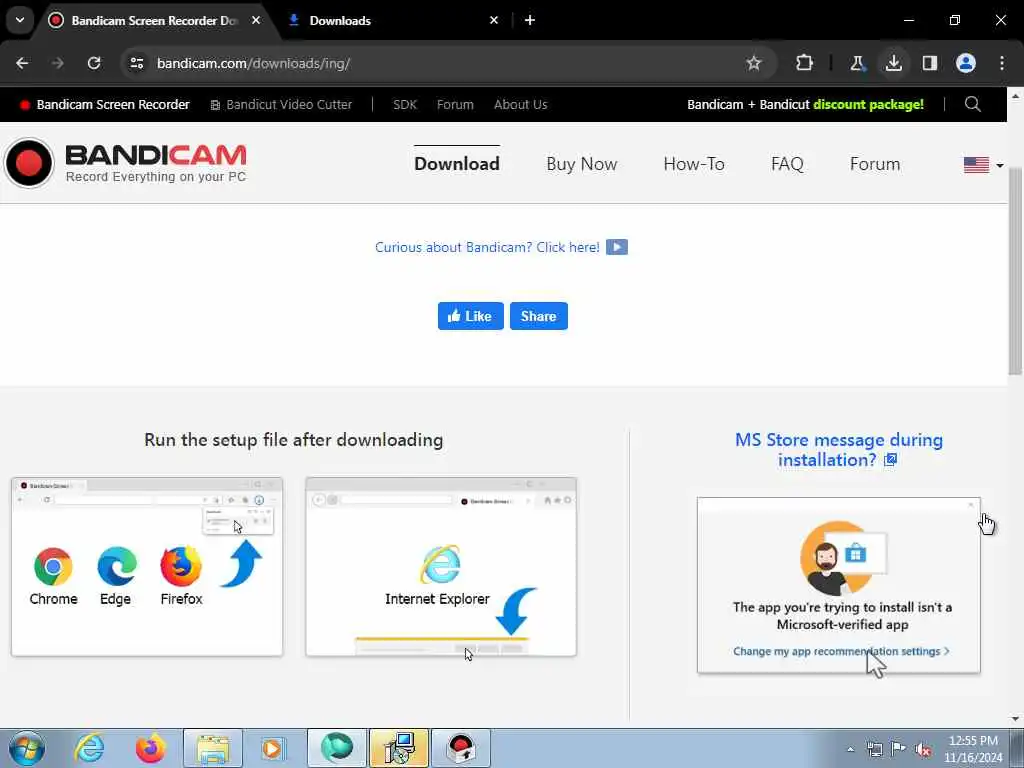Image resolution: width=1024 pixels, height=768 pixels.
Task: Click the Facebook Like button
Action: coord(470,316)
